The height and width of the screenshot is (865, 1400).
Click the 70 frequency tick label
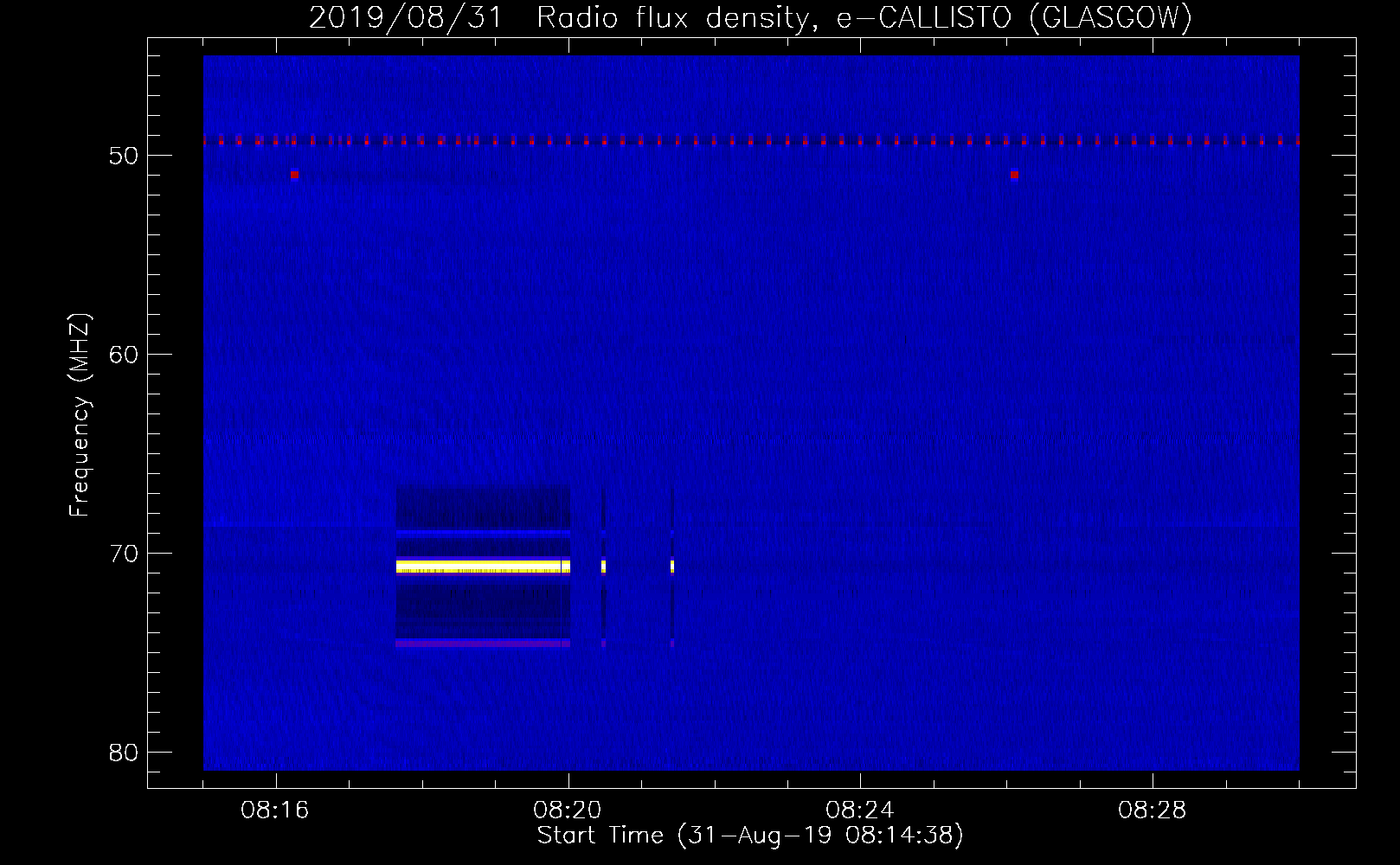tap(124, 554)
